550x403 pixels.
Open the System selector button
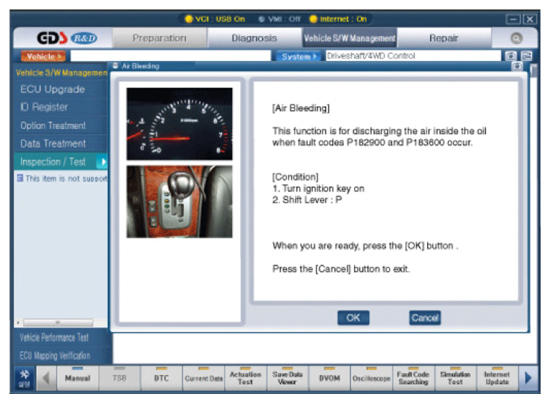(x=298, y=56)
